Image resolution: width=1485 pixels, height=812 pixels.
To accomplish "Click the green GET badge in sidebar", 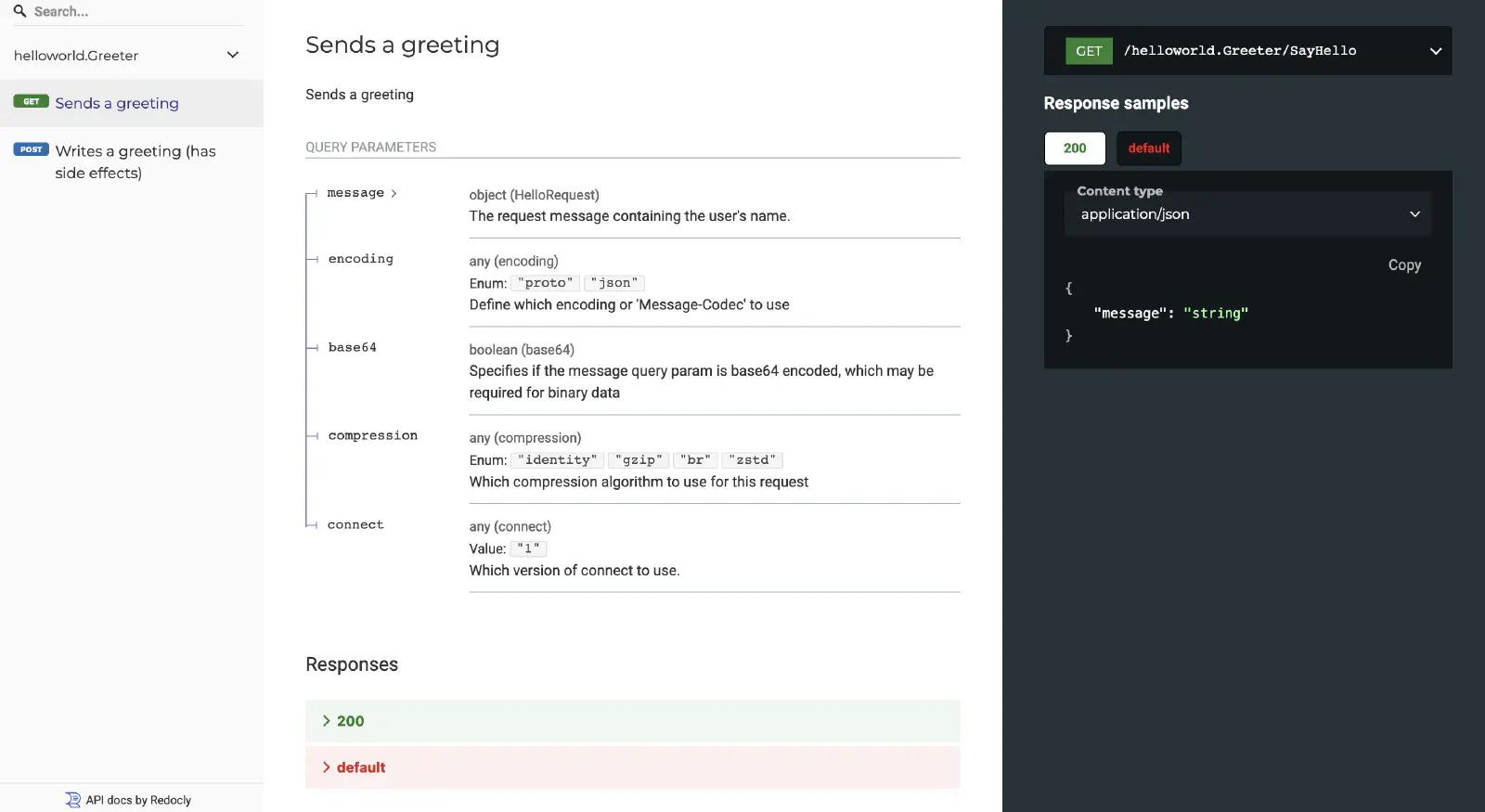I will (x=31, y=101).
